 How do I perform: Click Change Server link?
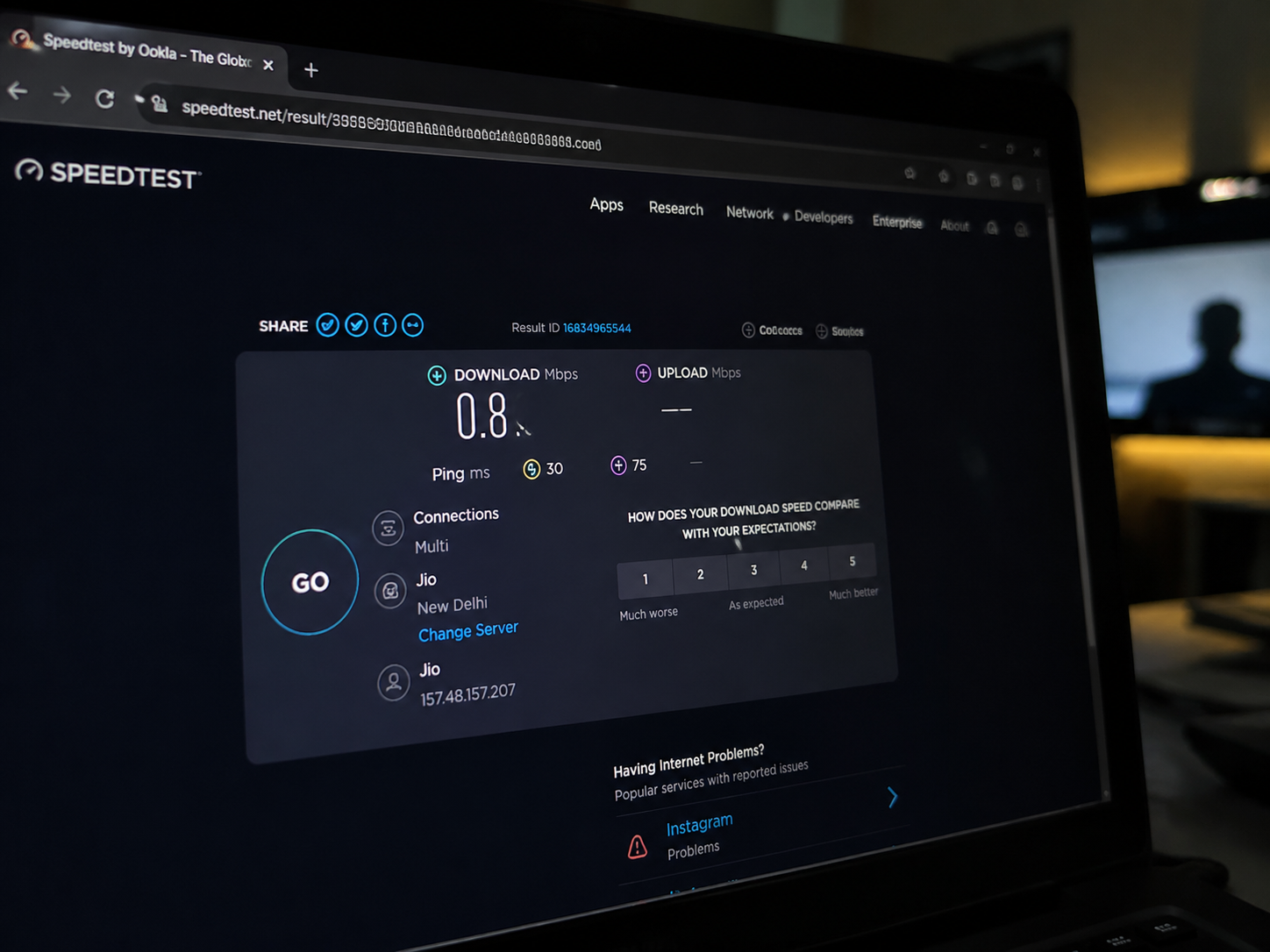[x=467, y=631]
